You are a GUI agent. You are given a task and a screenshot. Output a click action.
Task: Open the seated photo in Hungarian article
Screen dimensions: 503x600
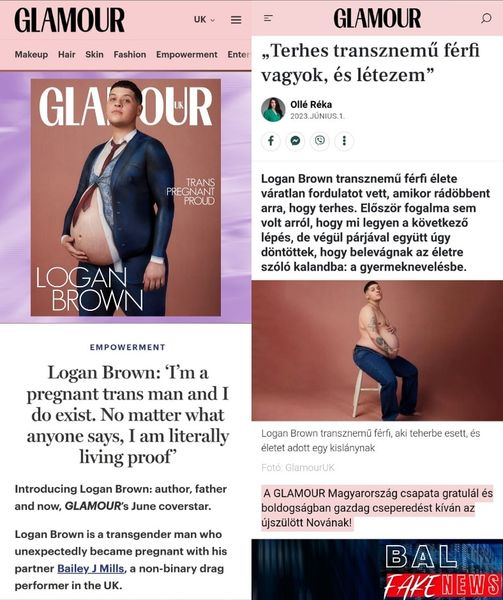[377, 351]
